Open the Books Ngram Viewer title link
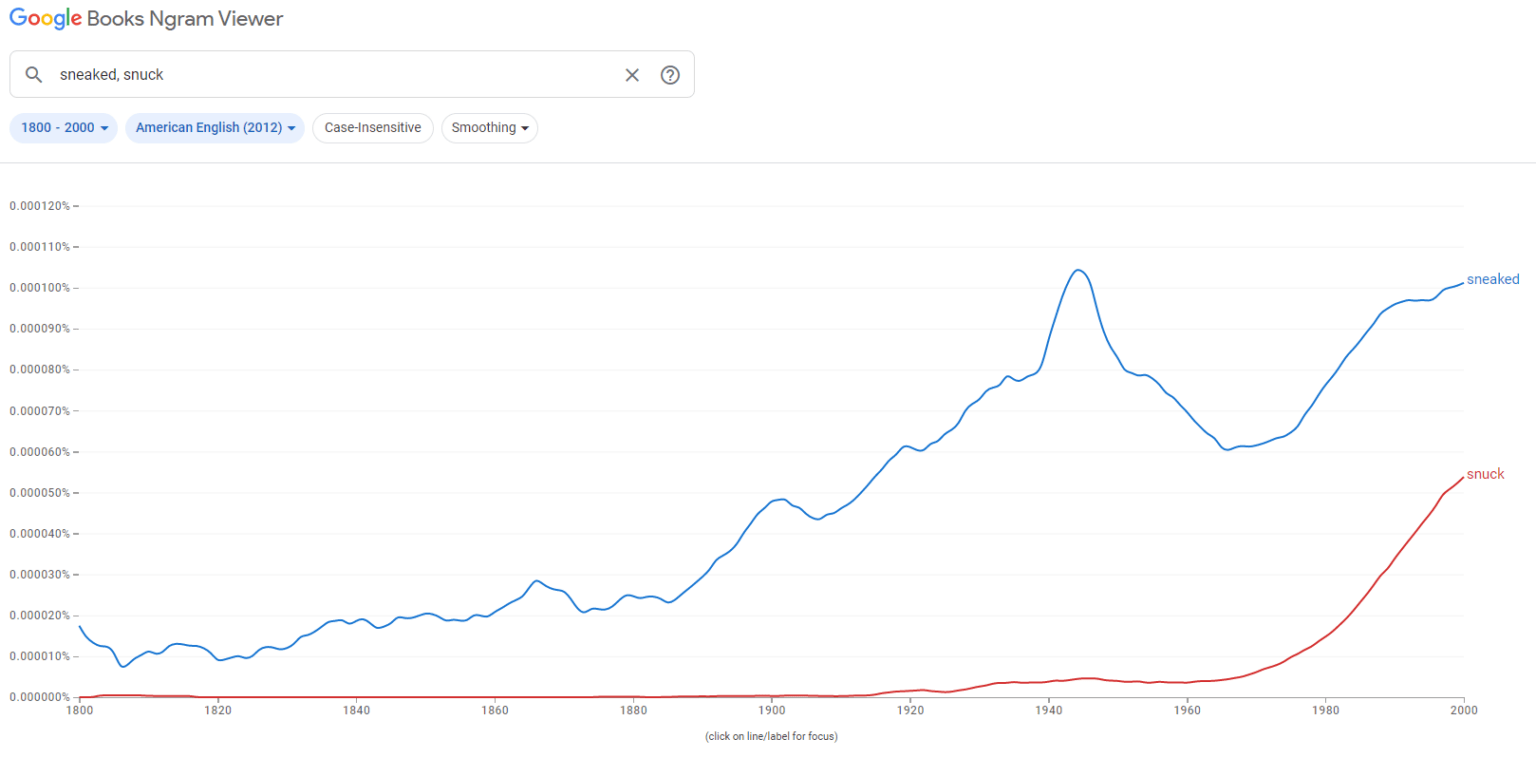 tap(185, 19)
